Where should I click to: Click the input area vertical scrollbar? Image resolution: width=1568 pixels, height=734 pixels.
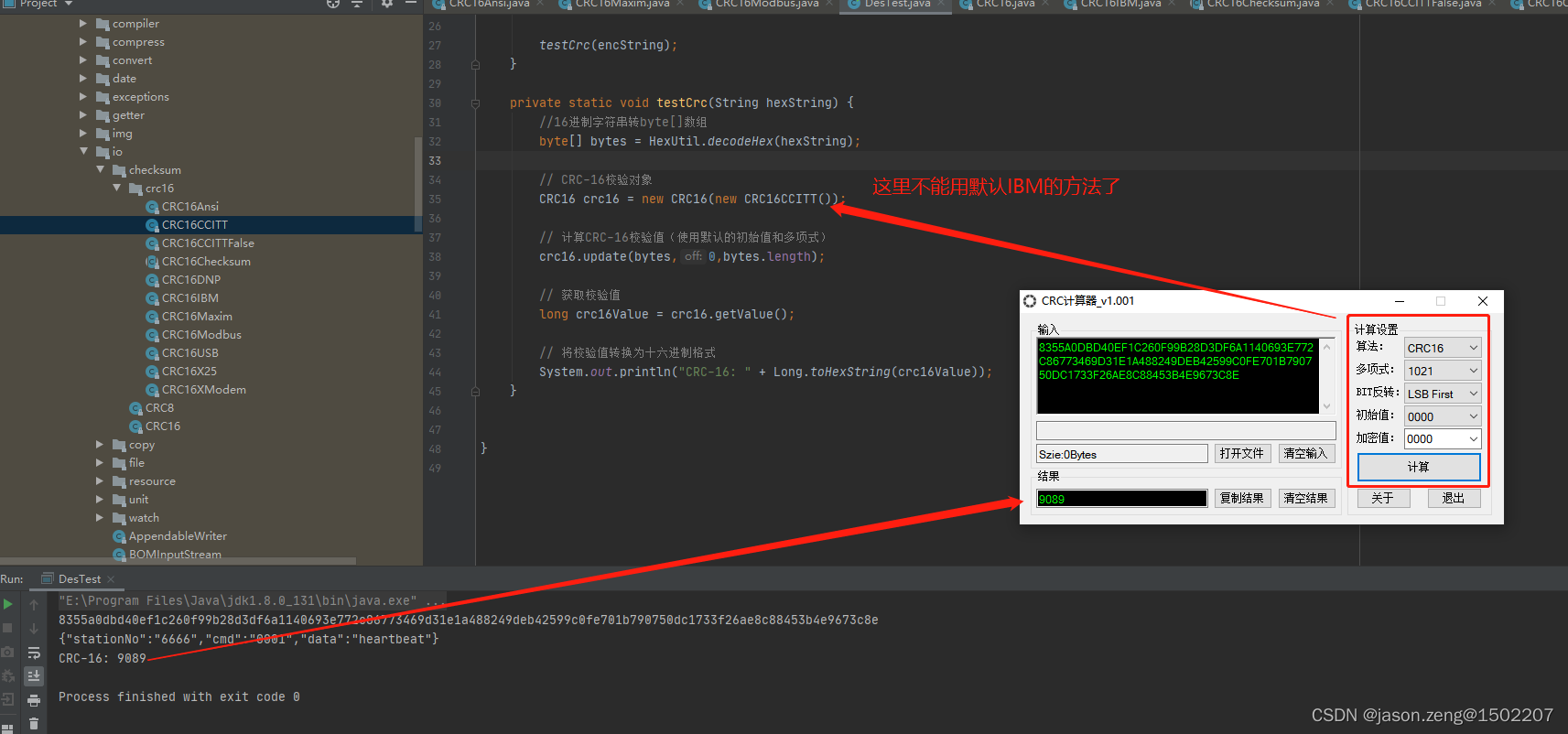point(1326,376)
